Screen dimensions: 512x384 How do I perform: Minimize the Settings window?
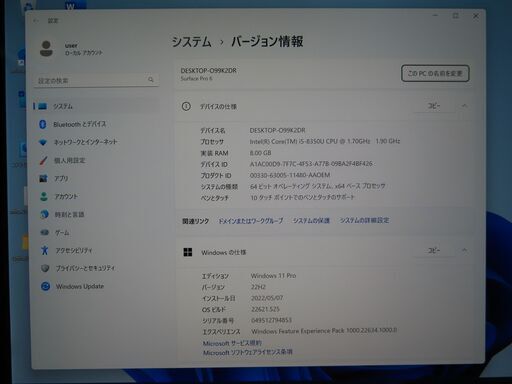point(435,15)
